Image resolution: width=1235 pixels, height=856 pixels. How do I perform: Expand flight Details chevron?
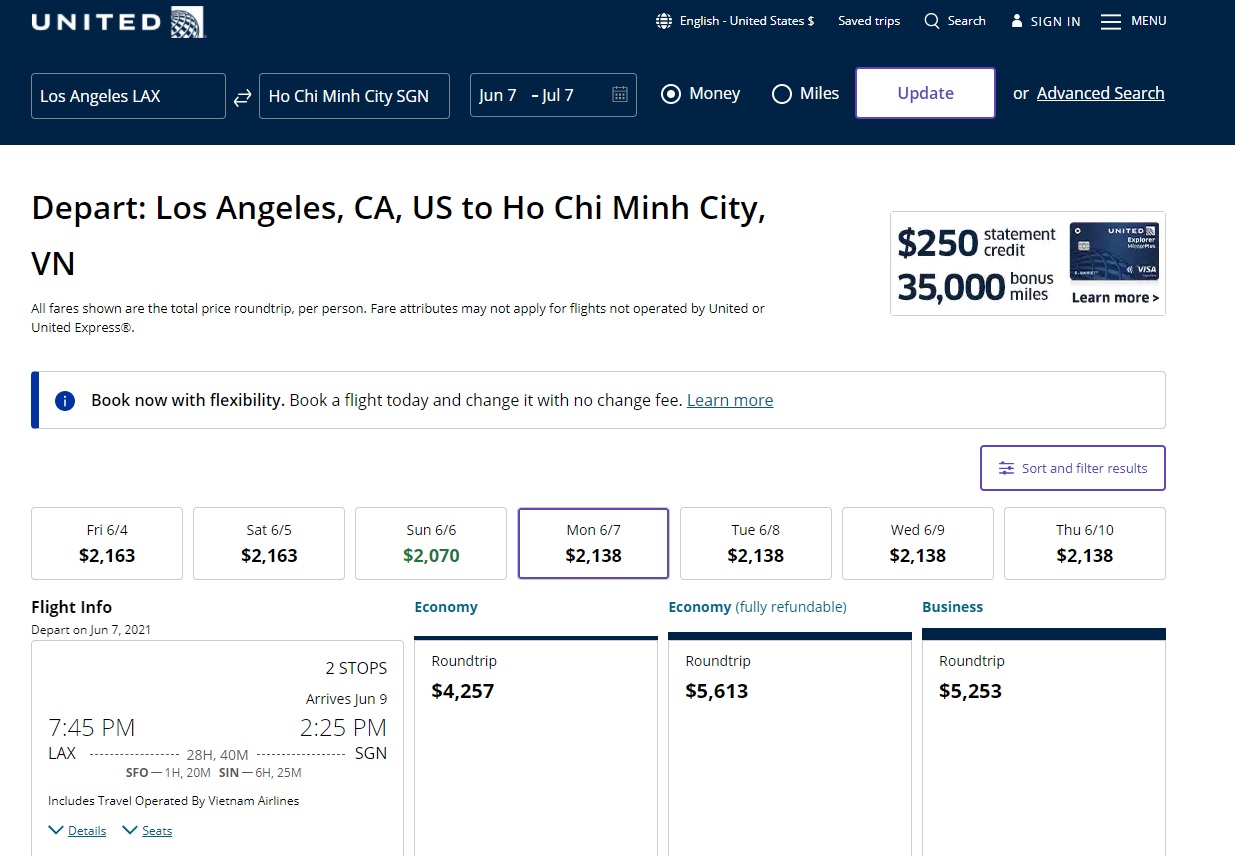click(x=57, y=830)
